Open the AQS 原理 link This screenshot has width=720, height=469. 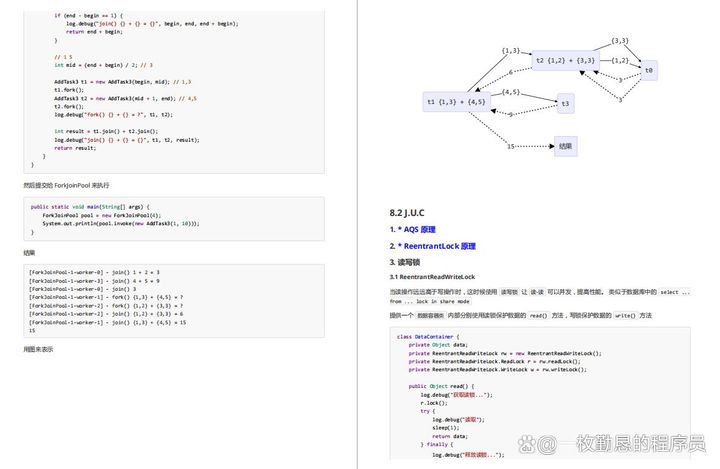point(419,229)
